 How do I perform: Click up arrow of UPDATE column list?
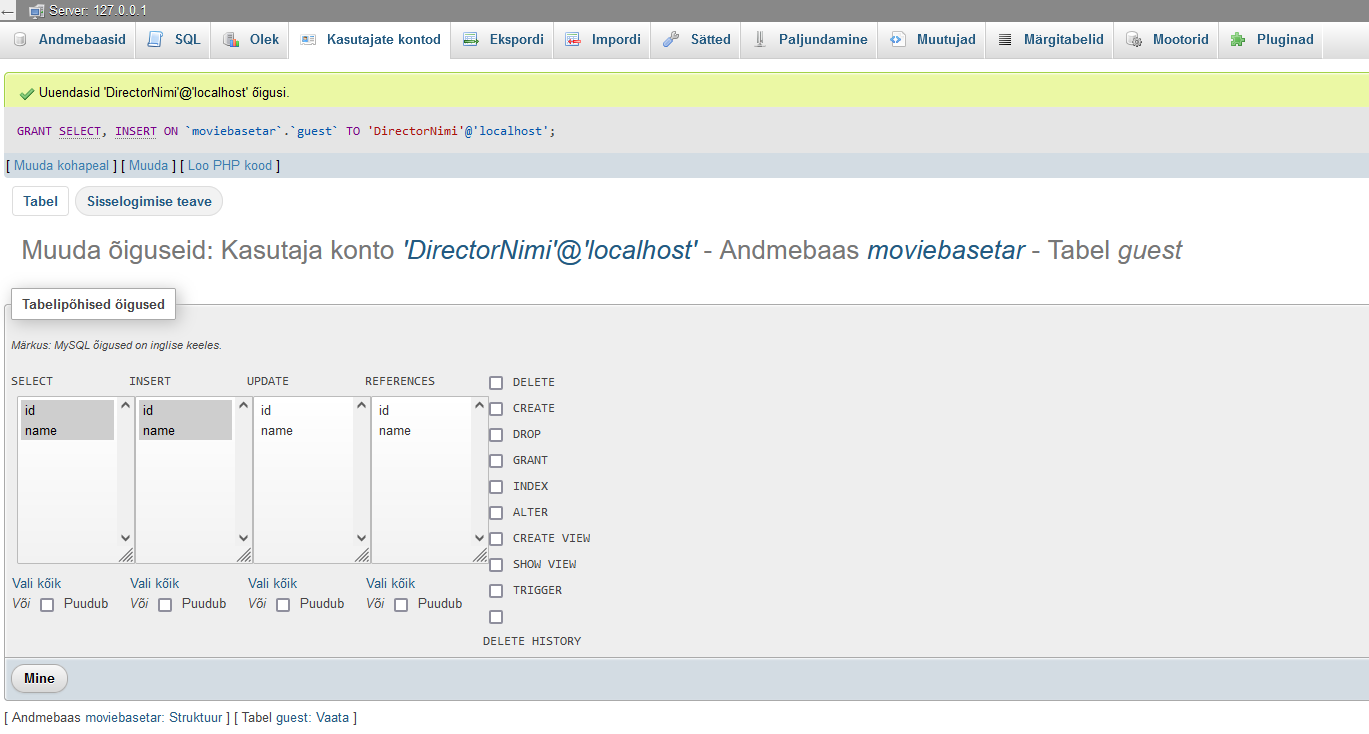point(361,406)
